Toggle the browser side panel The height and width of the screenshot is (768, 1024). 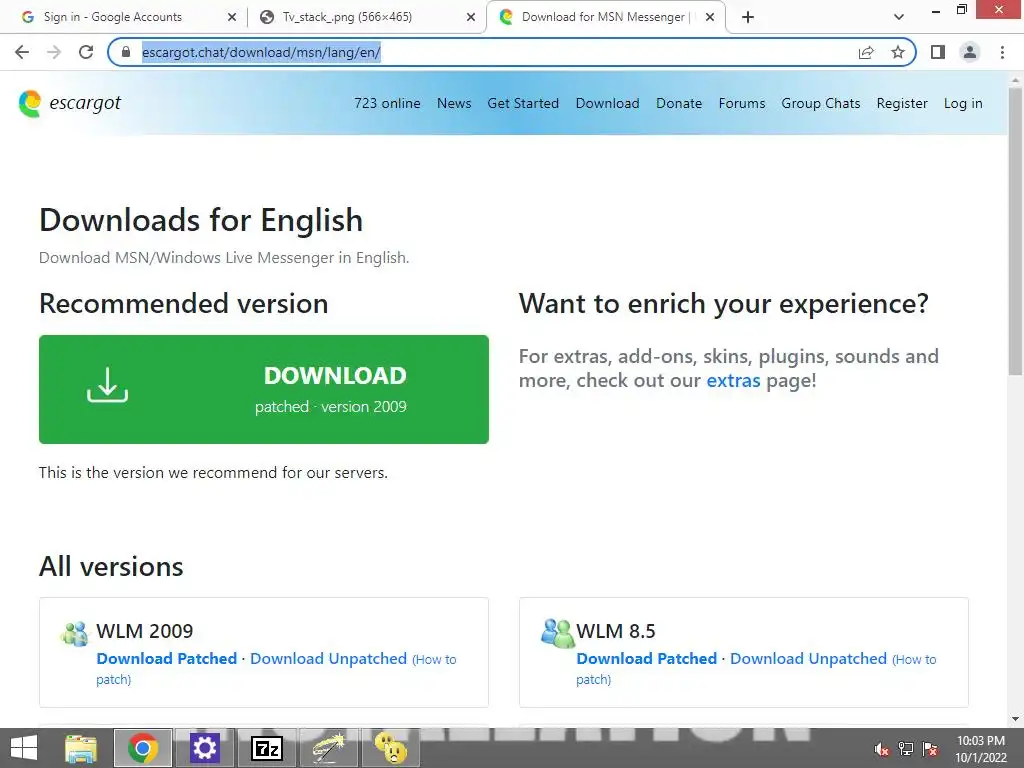pyautogui.click(x=938, y=52)
